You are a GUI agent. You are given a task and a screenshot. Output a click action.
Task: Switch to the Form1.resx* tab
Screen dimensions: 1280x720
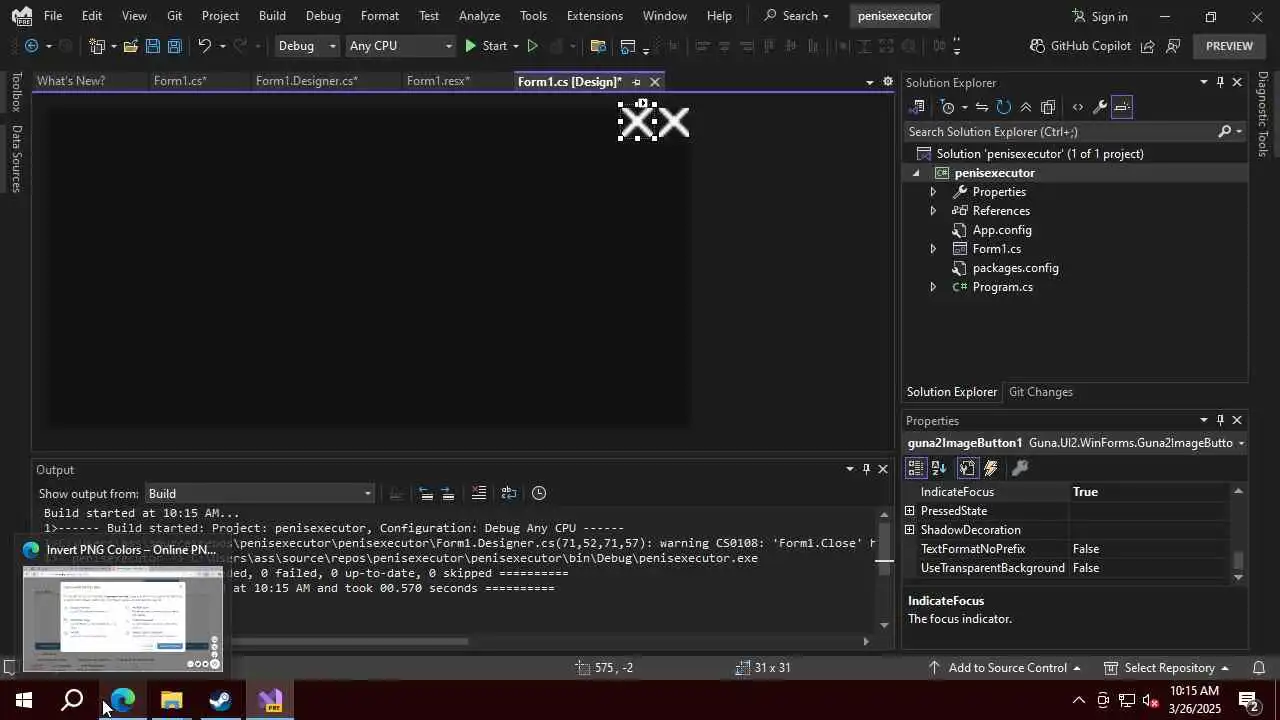tap(438, 81)
